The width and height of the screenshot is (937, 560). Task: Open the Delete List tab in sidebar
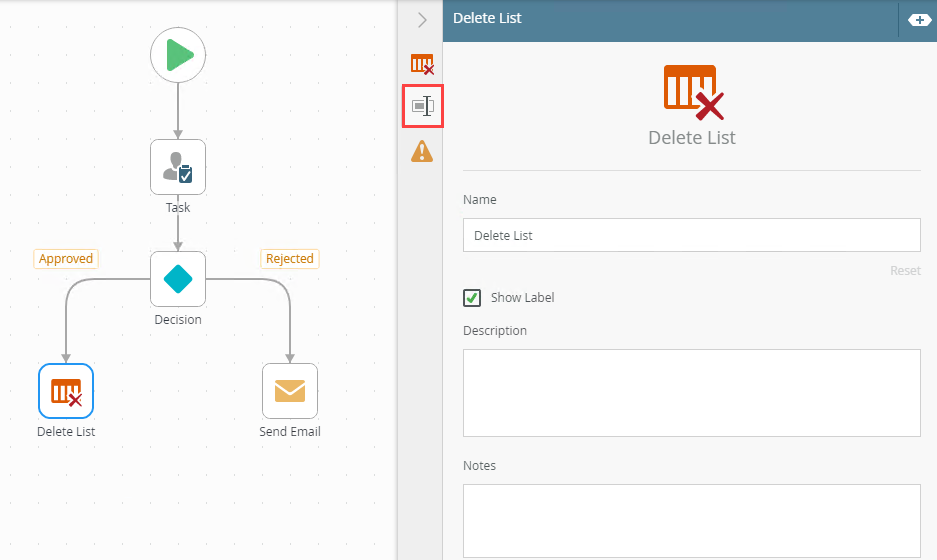[x=422, y=64]
